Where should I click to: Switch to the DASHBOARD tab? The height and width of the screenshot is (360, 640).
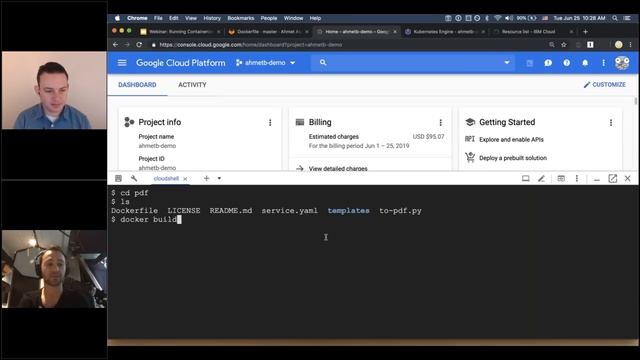point(137,85)
